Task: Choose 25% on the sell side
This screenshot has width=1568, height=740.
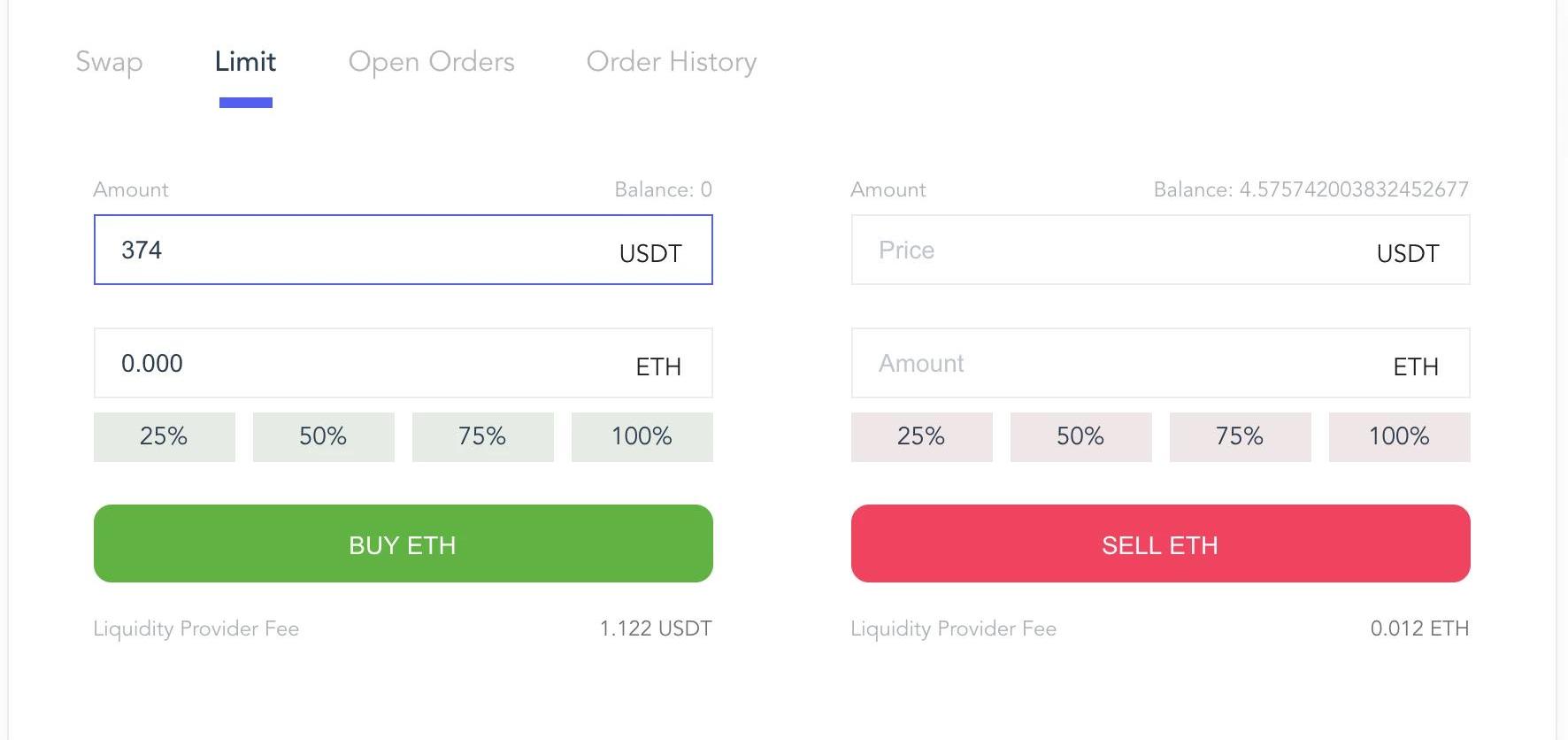Action: click(921, 436)
